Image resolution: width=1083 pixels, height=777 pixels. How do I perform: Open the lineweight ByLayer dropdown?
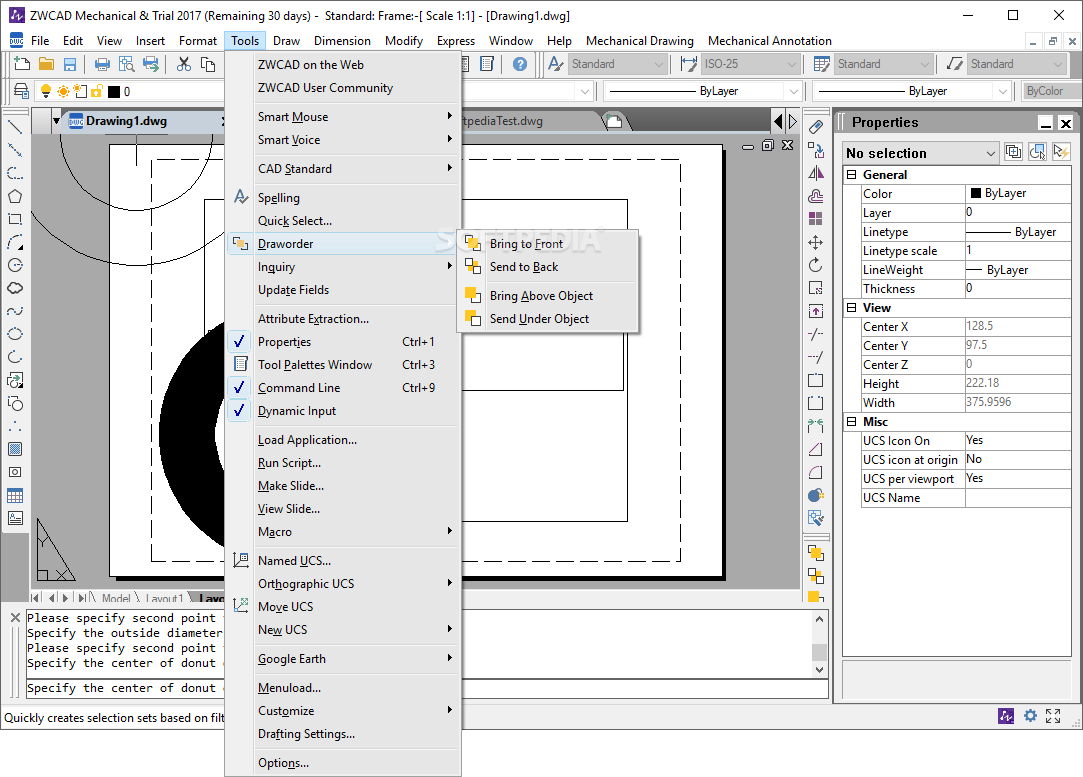pyautogui.click(x=912, y=91)
